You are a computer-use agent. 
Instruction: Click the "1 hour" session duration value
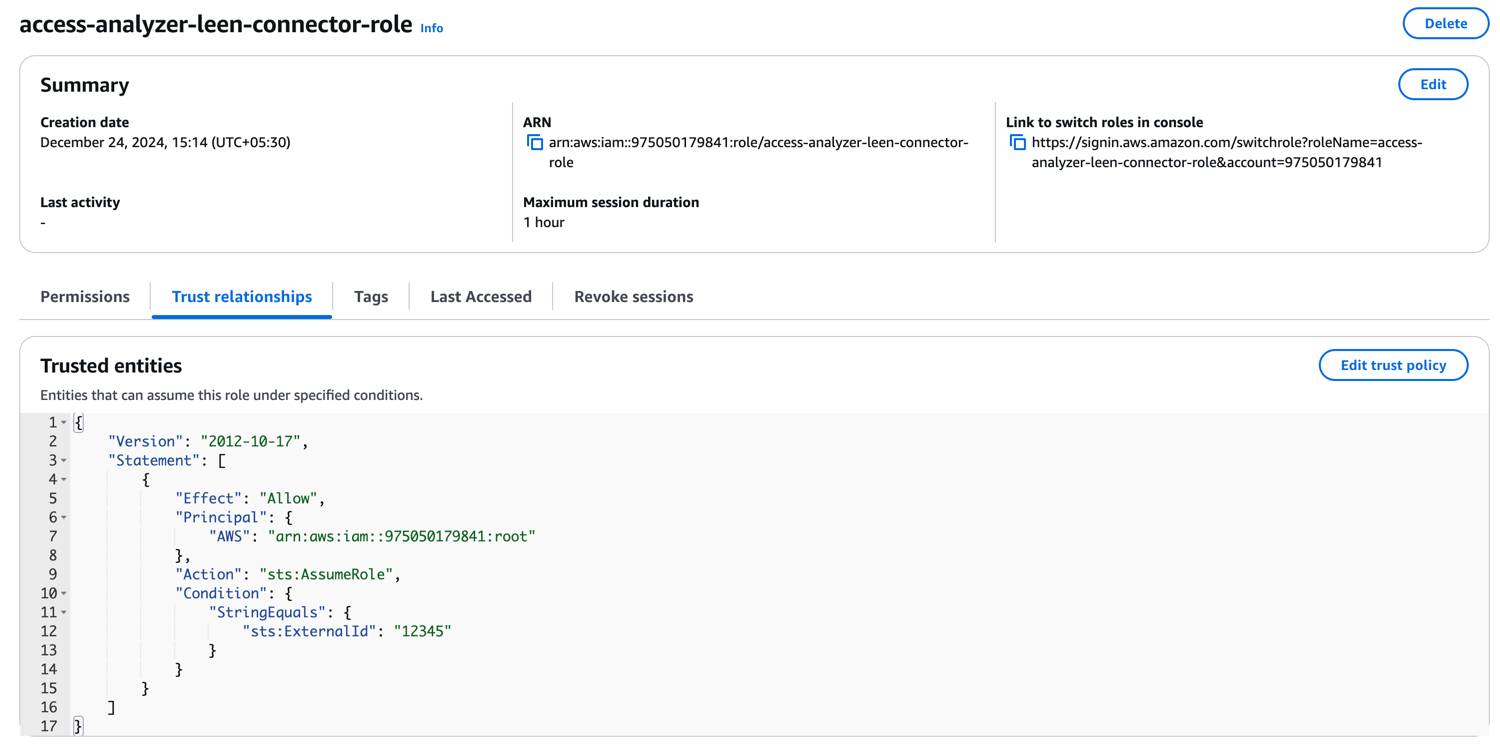click(x=544, y=222)
